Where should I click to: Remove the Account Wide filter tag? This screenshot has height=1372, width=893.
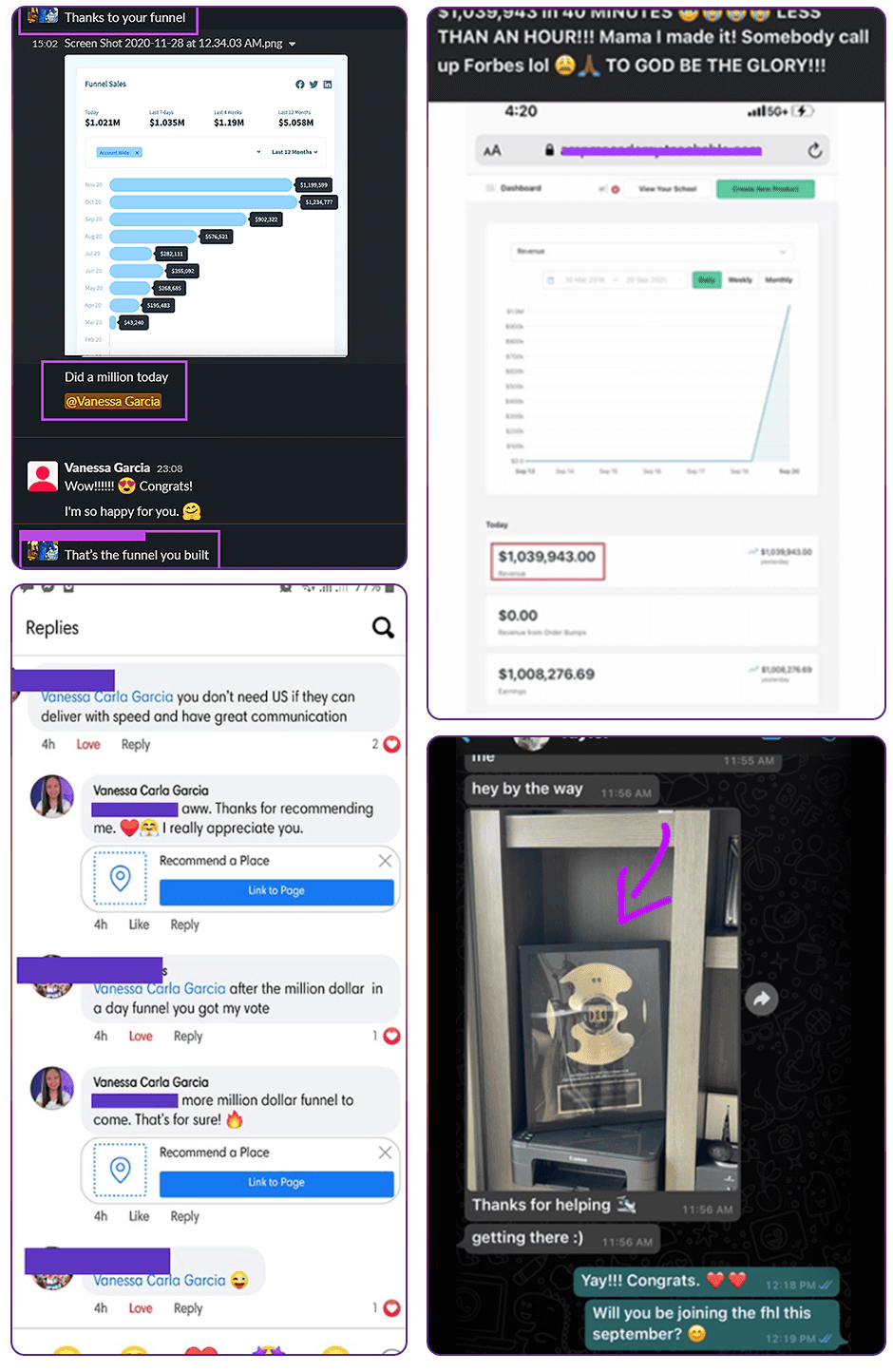pos(137,152)
